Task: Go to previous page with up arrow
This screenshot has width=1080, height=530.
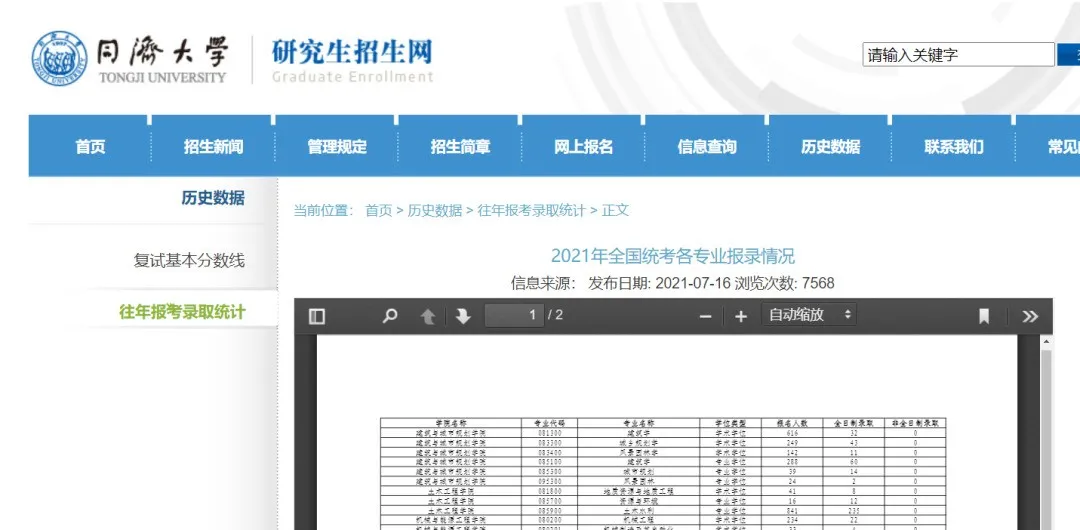Action: point(428,316)
